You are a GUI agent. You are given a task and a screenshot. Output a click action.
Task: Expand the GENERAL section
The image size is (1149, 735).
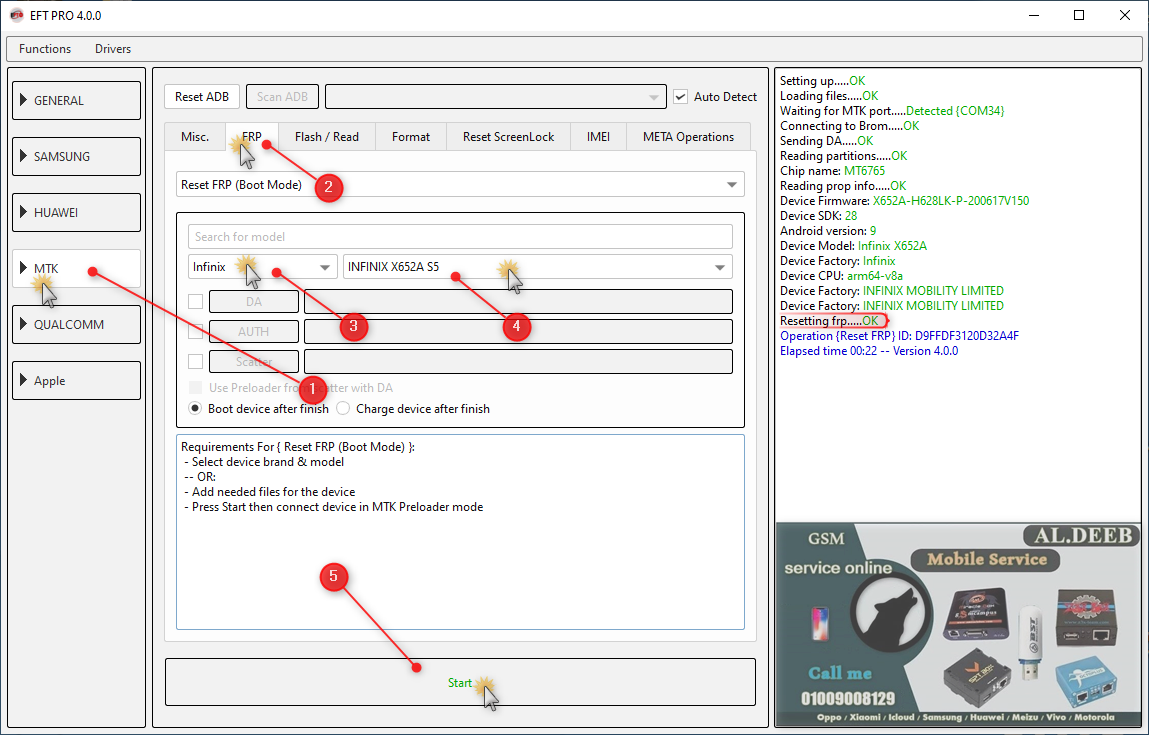(x=76, y=100)
